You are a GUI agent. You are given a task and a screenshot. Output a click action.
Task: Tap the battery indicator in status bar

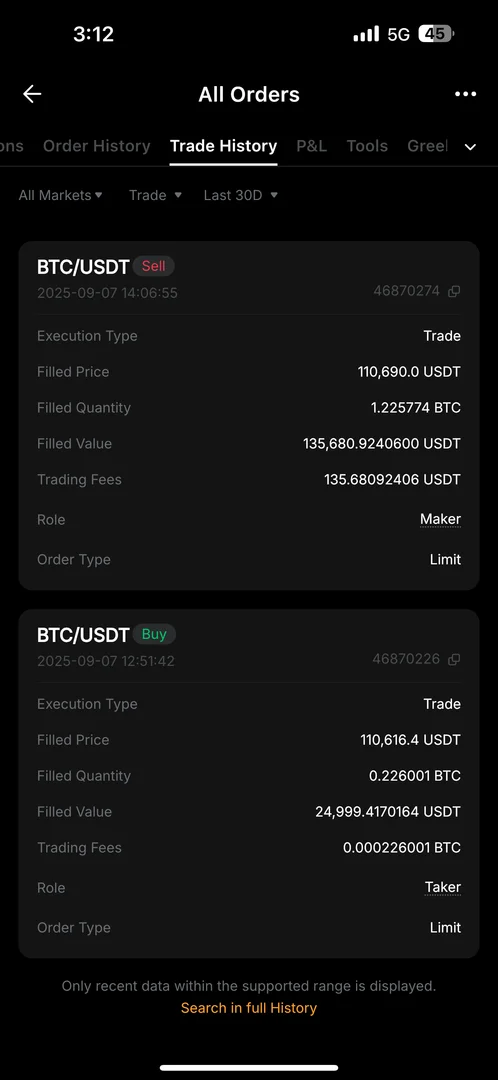point(435,34)
